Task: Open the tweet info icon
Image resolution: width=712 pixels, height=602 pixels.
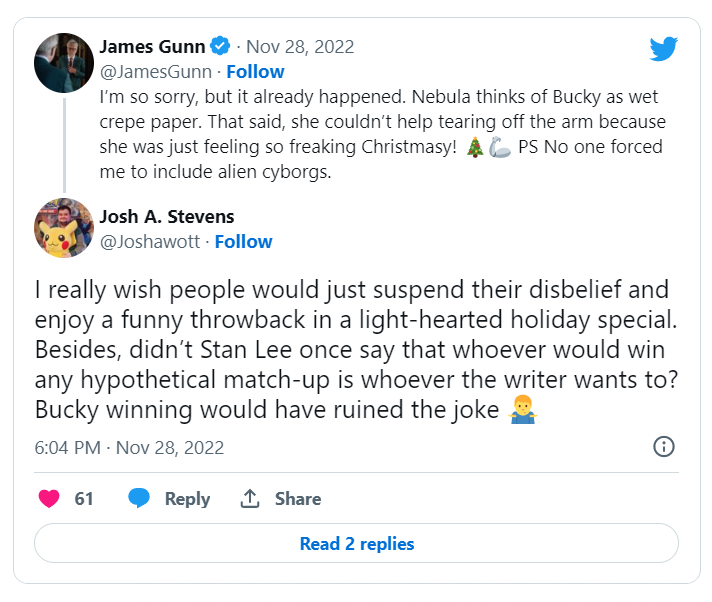Action: point(663,447)
